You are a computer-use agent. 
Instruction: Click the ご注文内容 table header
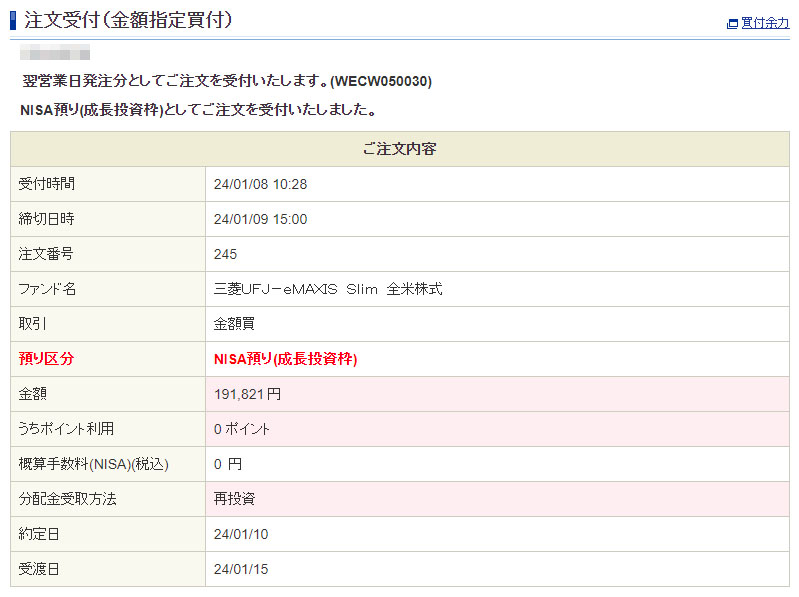[399, 149]
